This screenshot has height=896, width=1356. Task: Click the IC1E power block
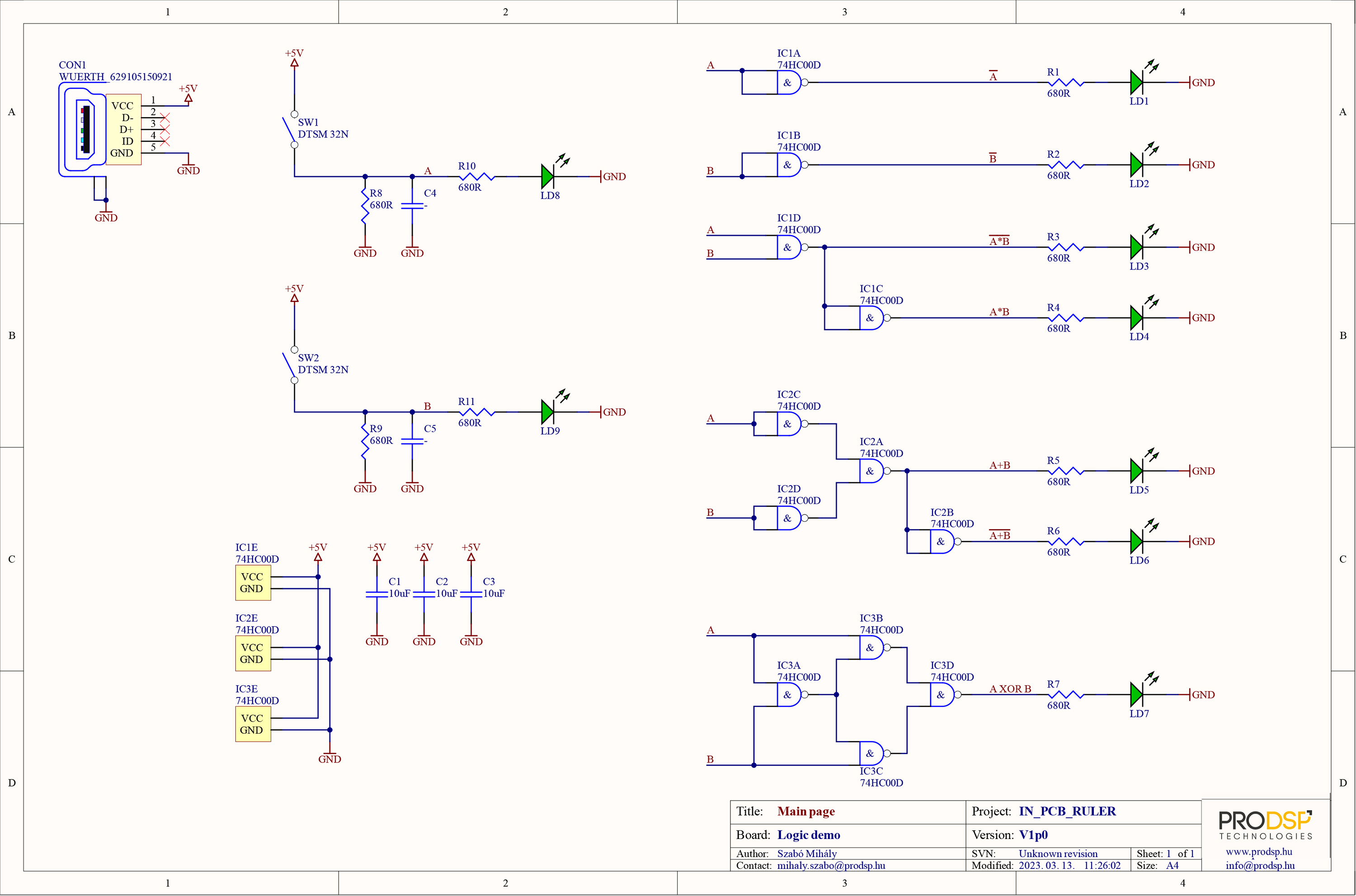tap(253, 583)
